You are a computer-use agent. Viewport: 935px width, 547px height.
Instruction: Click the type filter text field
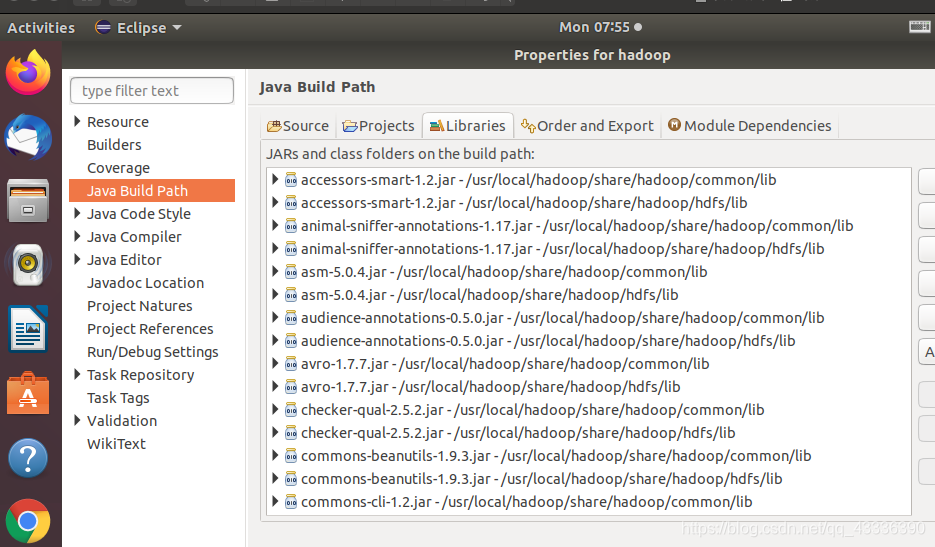pyautogui.click(x=152, y=91)
